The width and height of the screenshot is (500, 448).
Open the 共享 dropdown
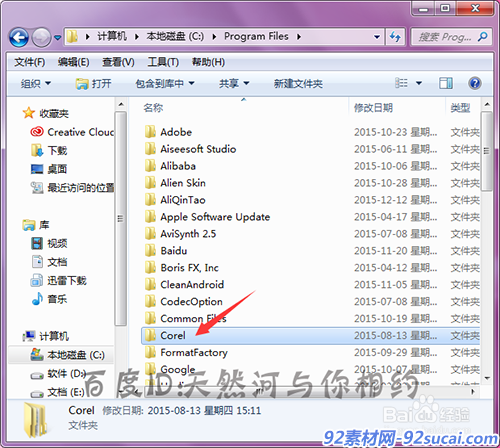[234, 83]
